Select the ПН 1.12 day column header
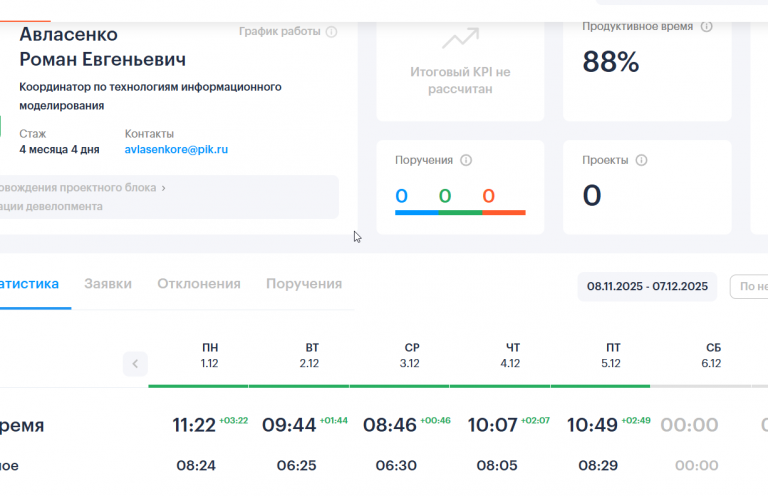Screen dimensions: 768x496 click(x=210, y=355)
